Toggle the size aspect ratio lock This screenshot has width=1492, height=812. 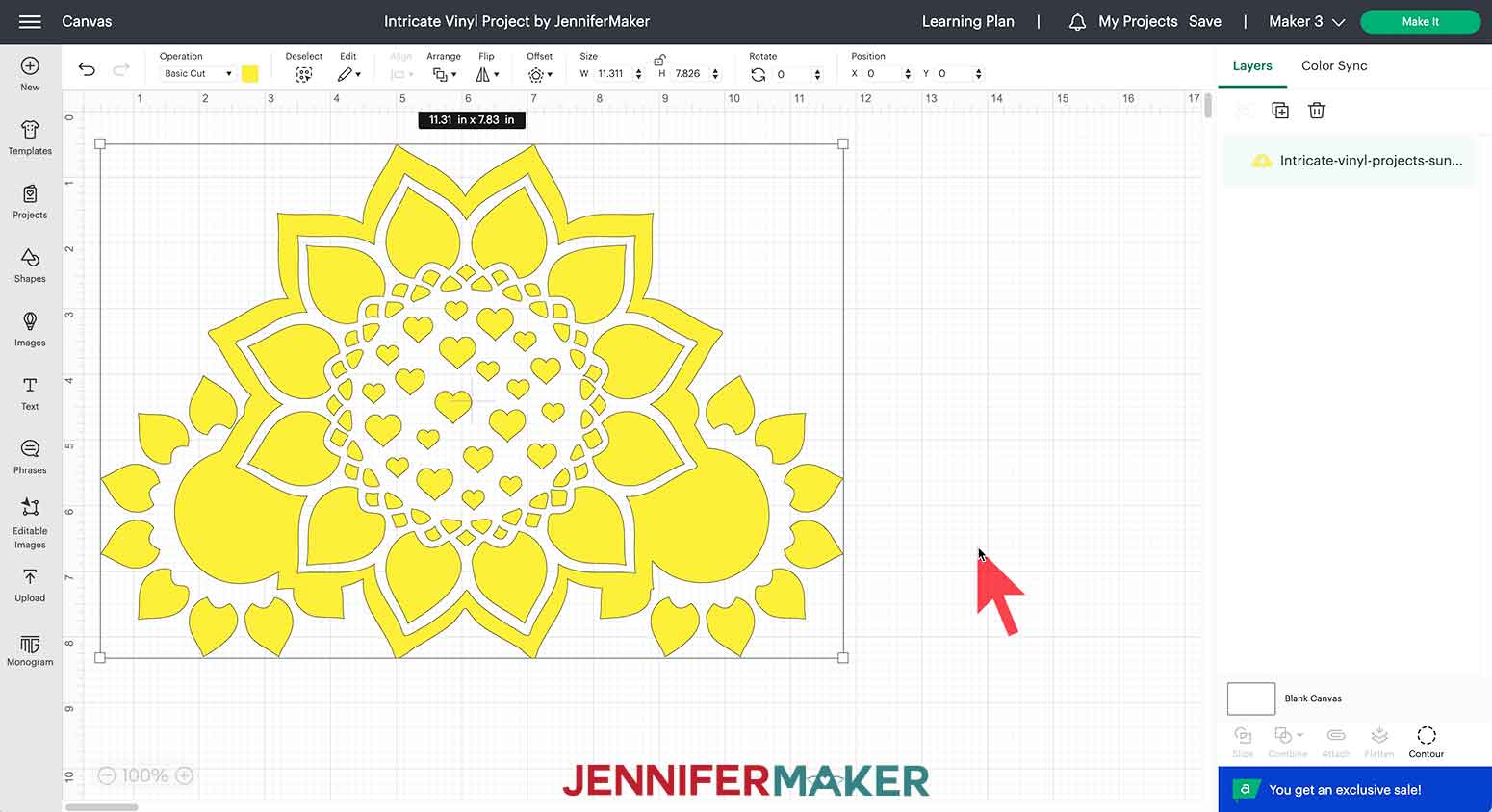(x=659, y=60)
